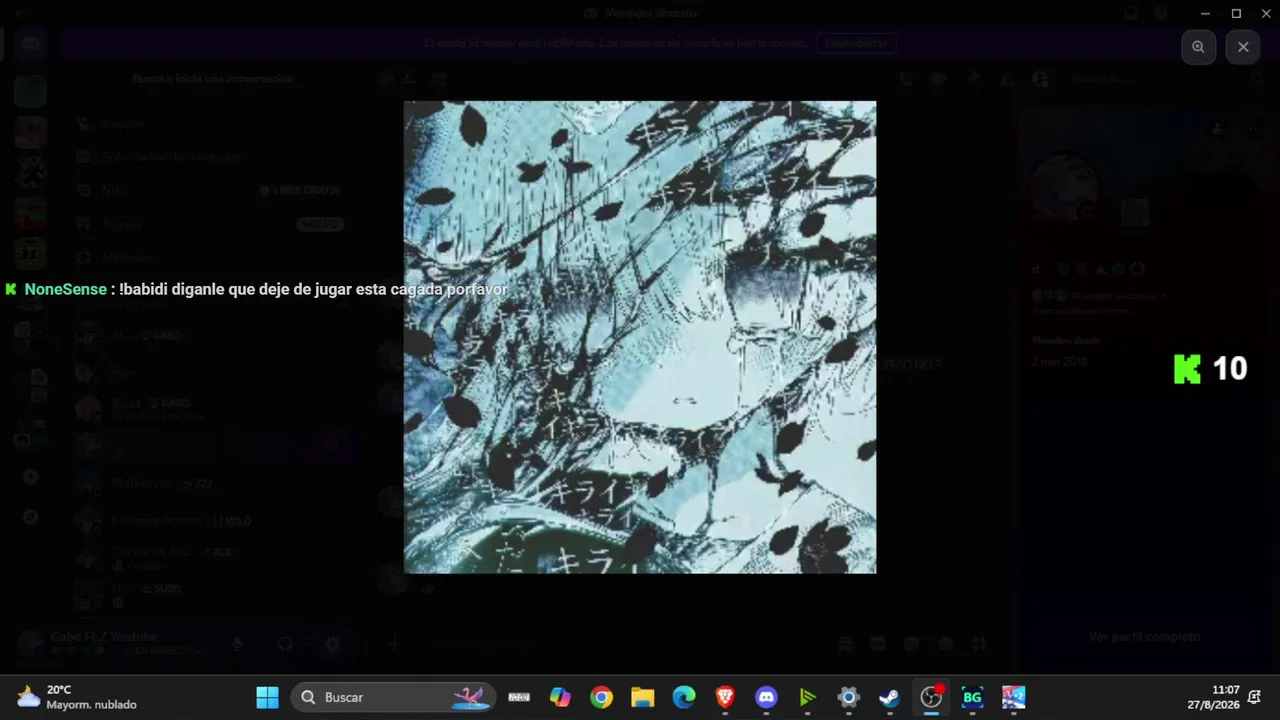This screenshot has height=720, width=1280.
Task: Open the notification center bell icon
Action: [x=1254, y=697]
